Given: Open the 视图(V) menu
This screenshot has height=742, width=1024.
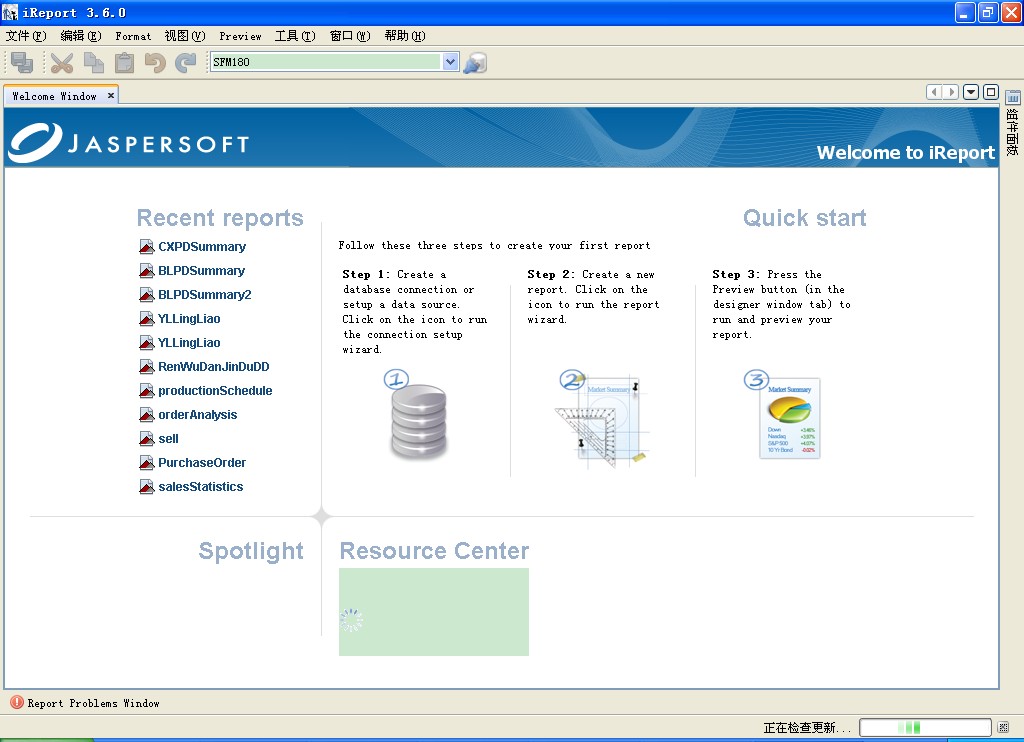Looking at the screenshot, I should 185,36.
